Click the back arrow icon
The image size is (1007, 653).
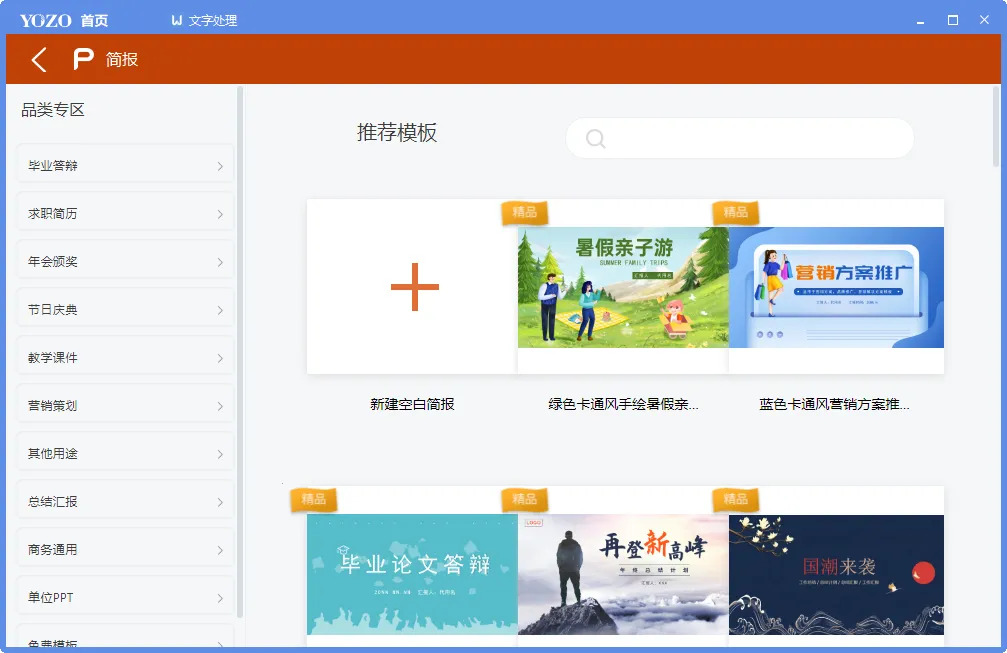[x=39, y=60]
